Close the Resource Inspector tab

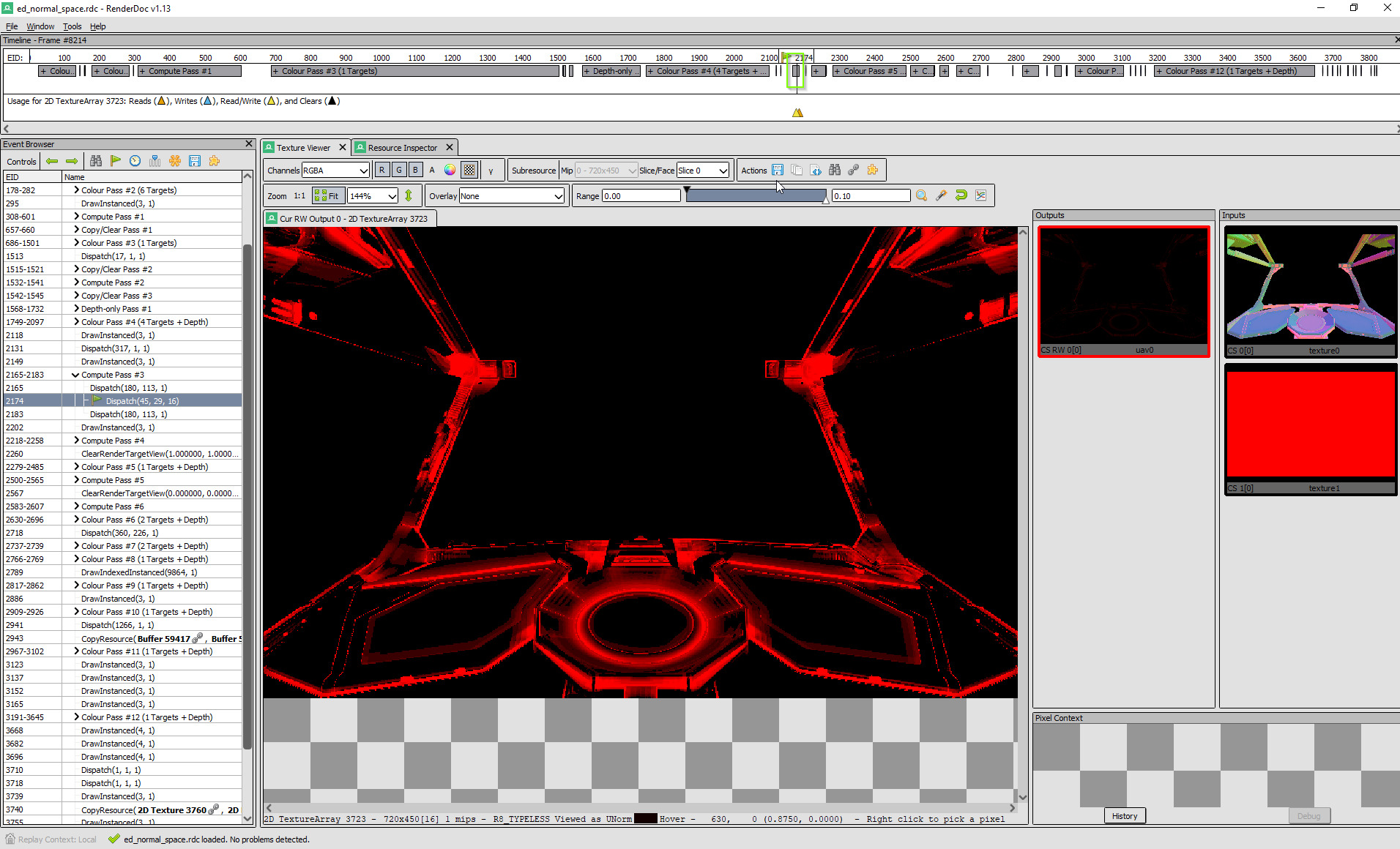click(x=450, y=147)
